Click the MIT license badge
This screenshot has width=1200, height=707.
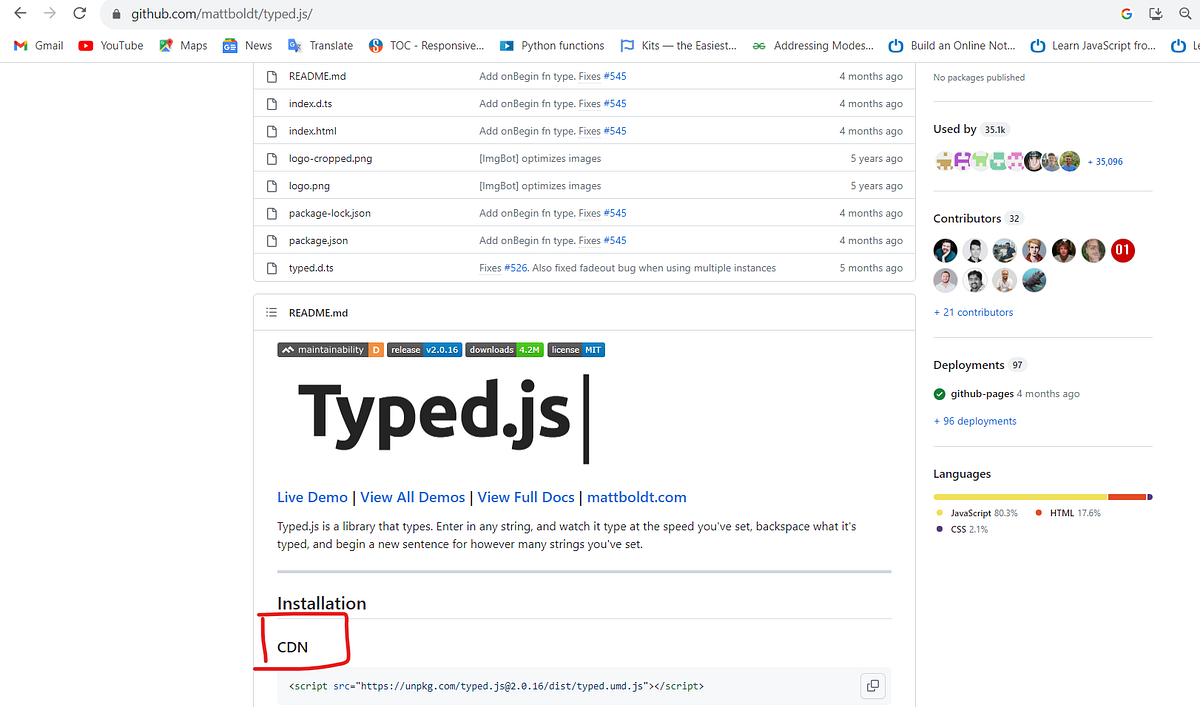tap(576, 349)
